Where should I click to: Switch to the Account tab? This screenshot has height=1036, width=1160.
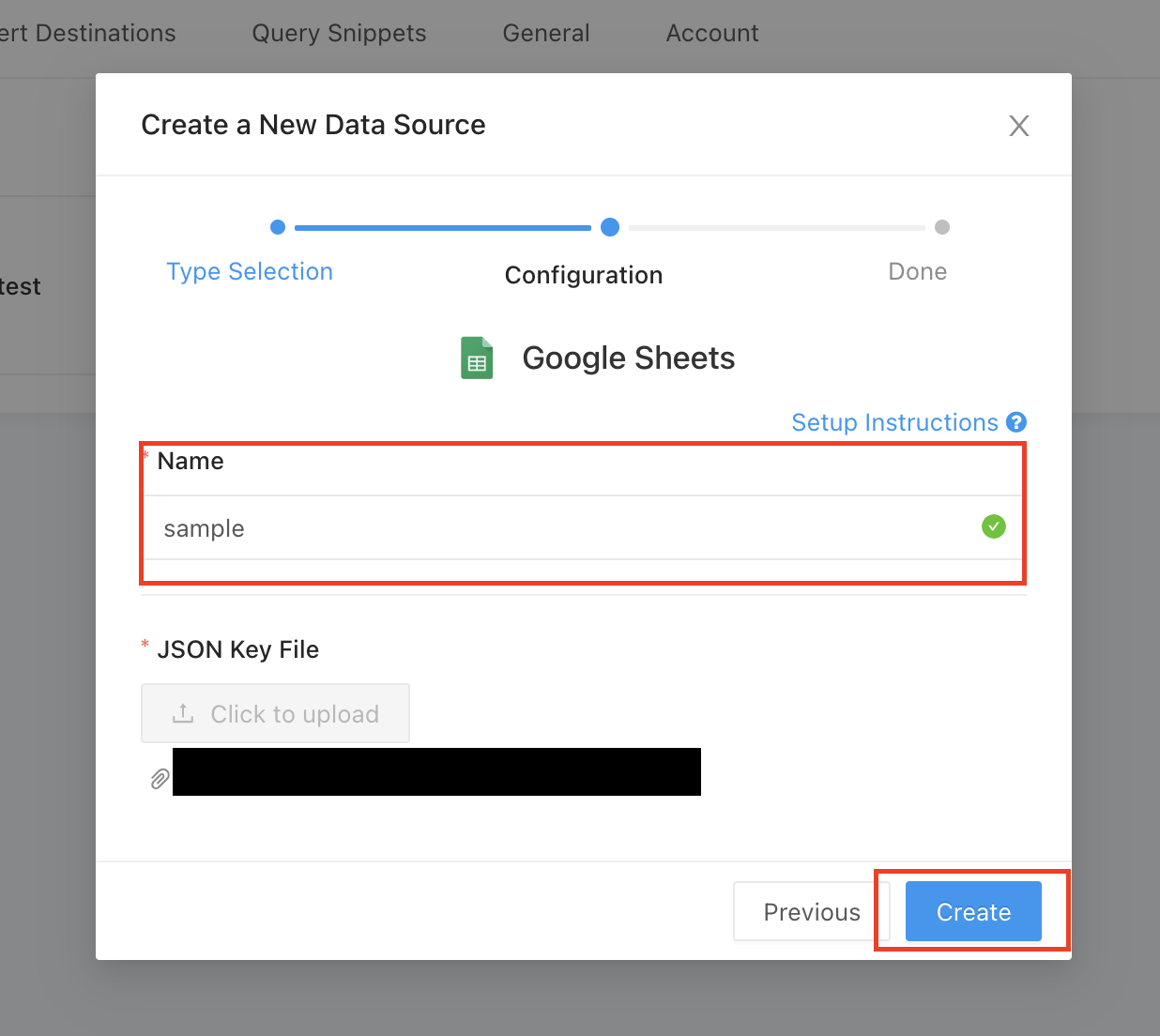coord(711,33)
